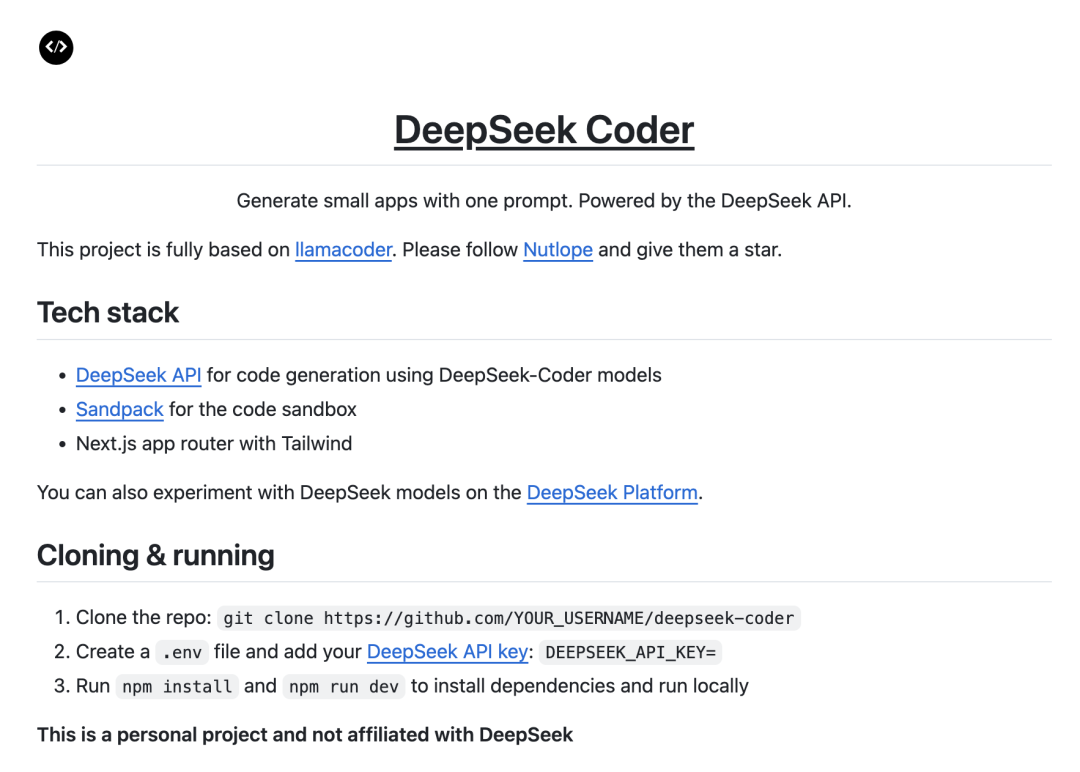Click 'Next.js app router with Tailwind' bullet
The width and height of the screenshot is (1080, 772).
click(x=214, y=444)
